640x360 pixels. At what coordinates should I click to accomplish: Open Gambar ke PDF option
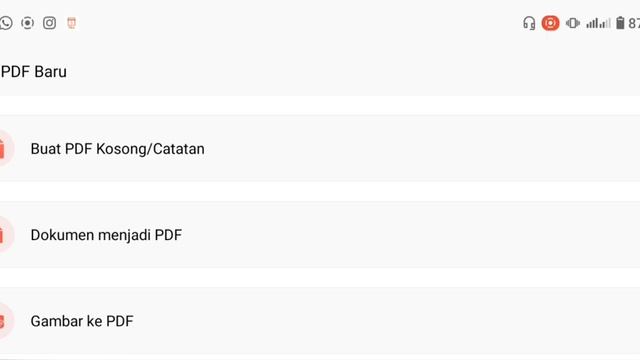[x=82, y=321]
